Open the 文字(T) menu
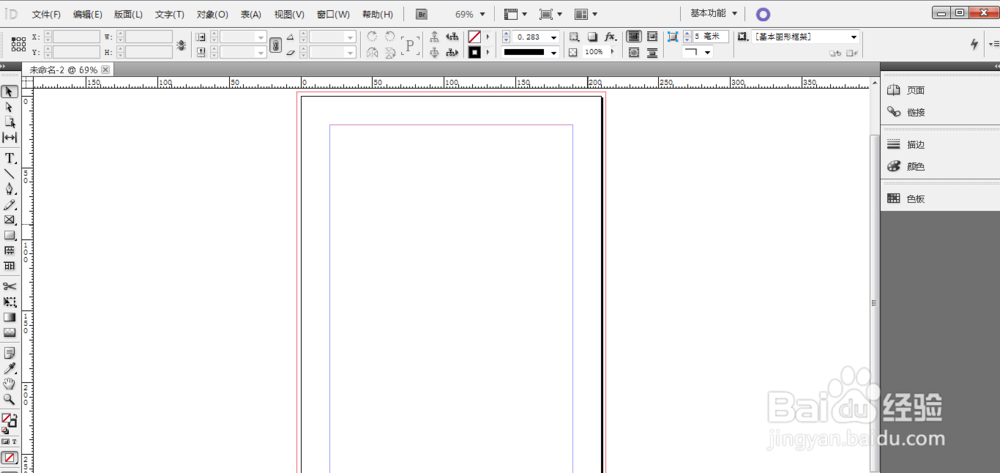The width and height of the screenshot is (1000, 473). pyautogui.click(x=170, y=14)
